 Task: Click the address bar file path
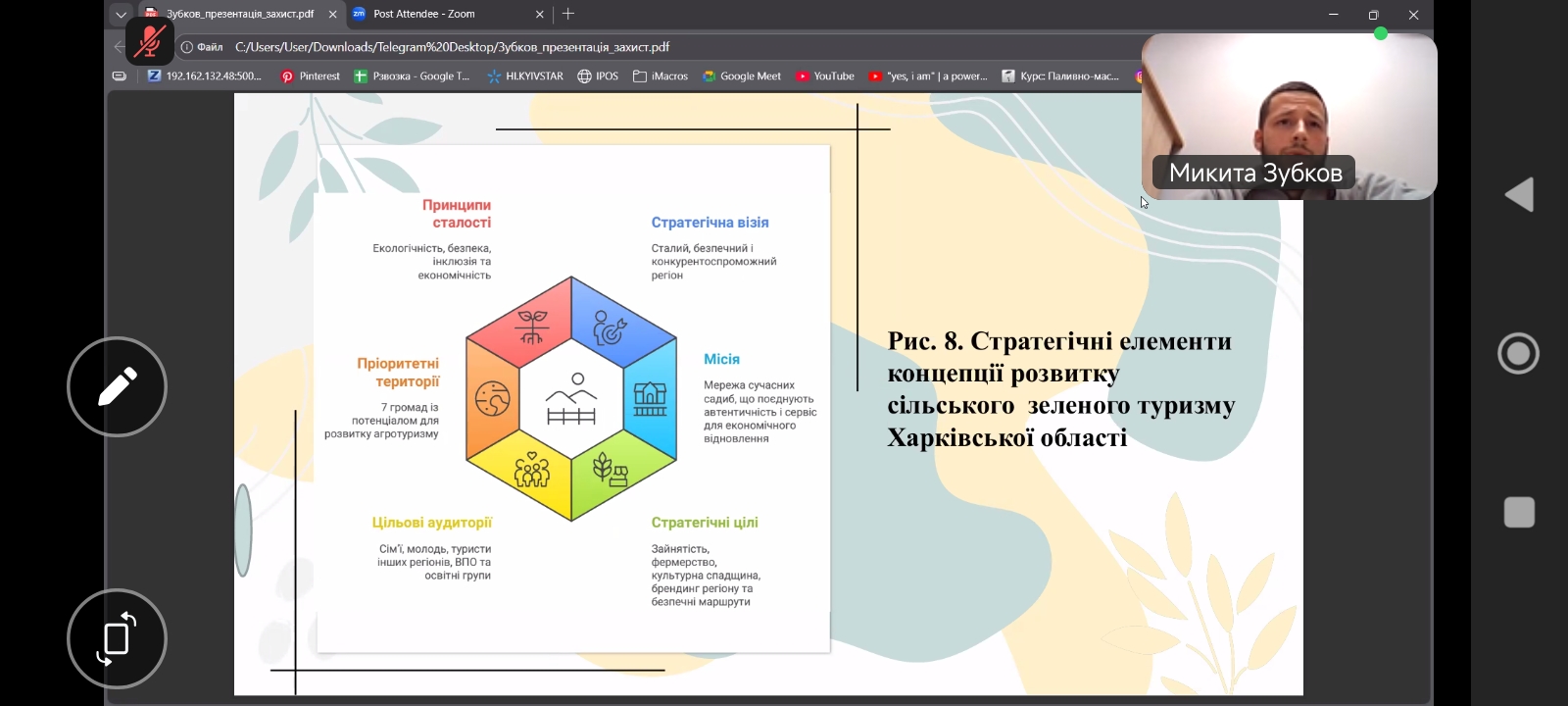point(452,47)
